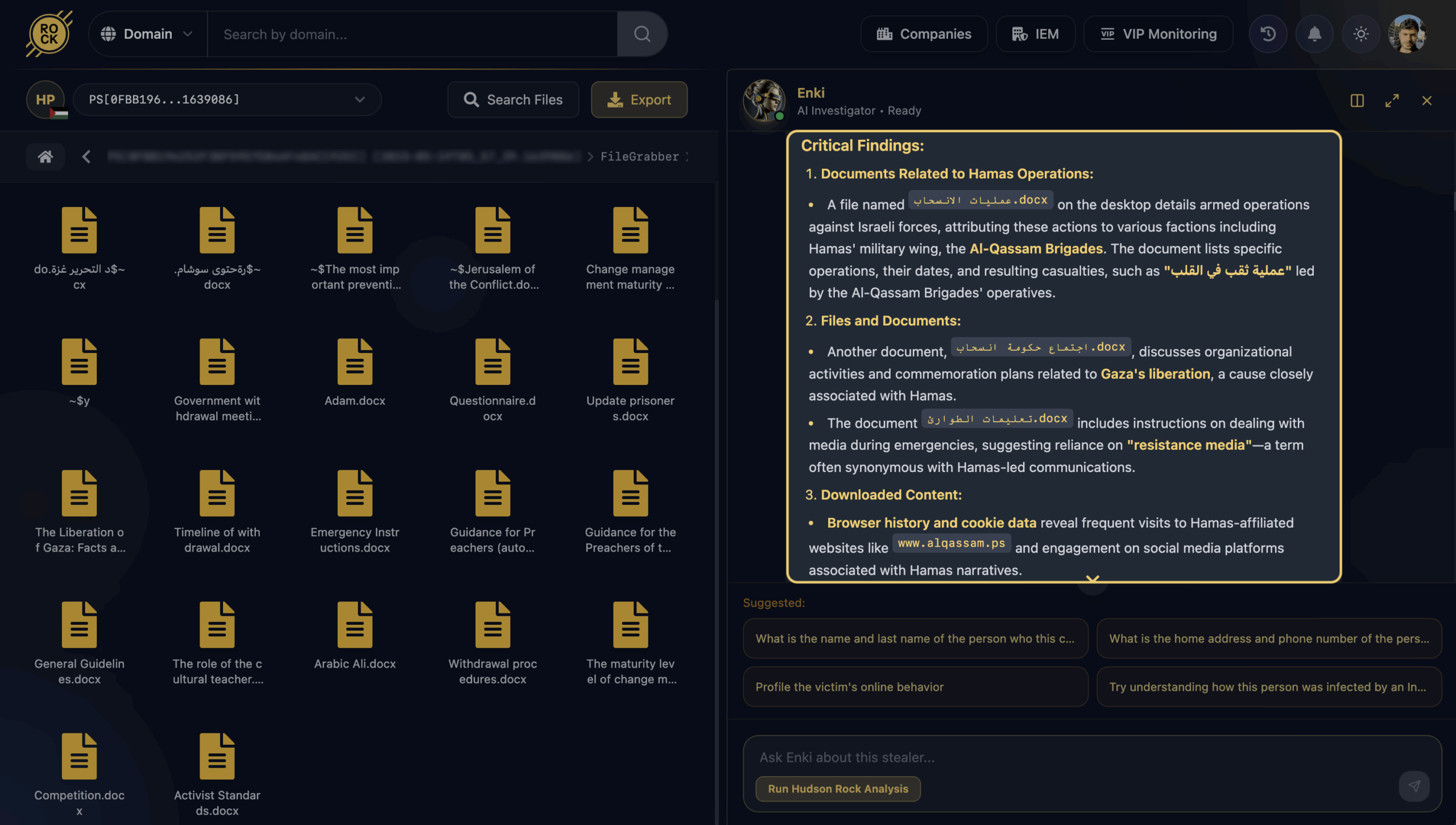The height and width of the screenshot is (825, 1456).
Task: Click scroll-down chevron below findings
Action: (1092, 579)
